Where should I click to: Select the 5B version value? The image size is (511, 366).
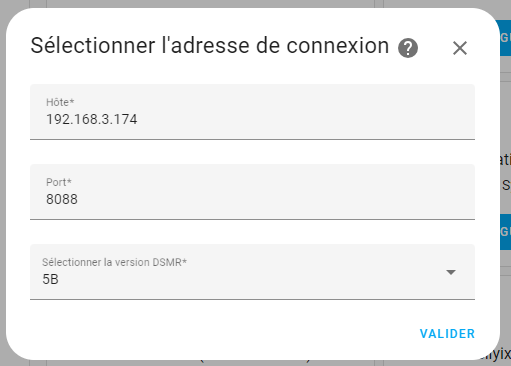click(50, 279)
